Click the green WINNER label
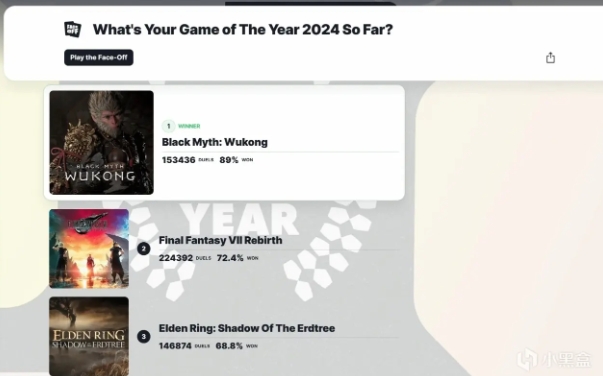The width and height of the screenshot is (603, 376). click(189, 126)
